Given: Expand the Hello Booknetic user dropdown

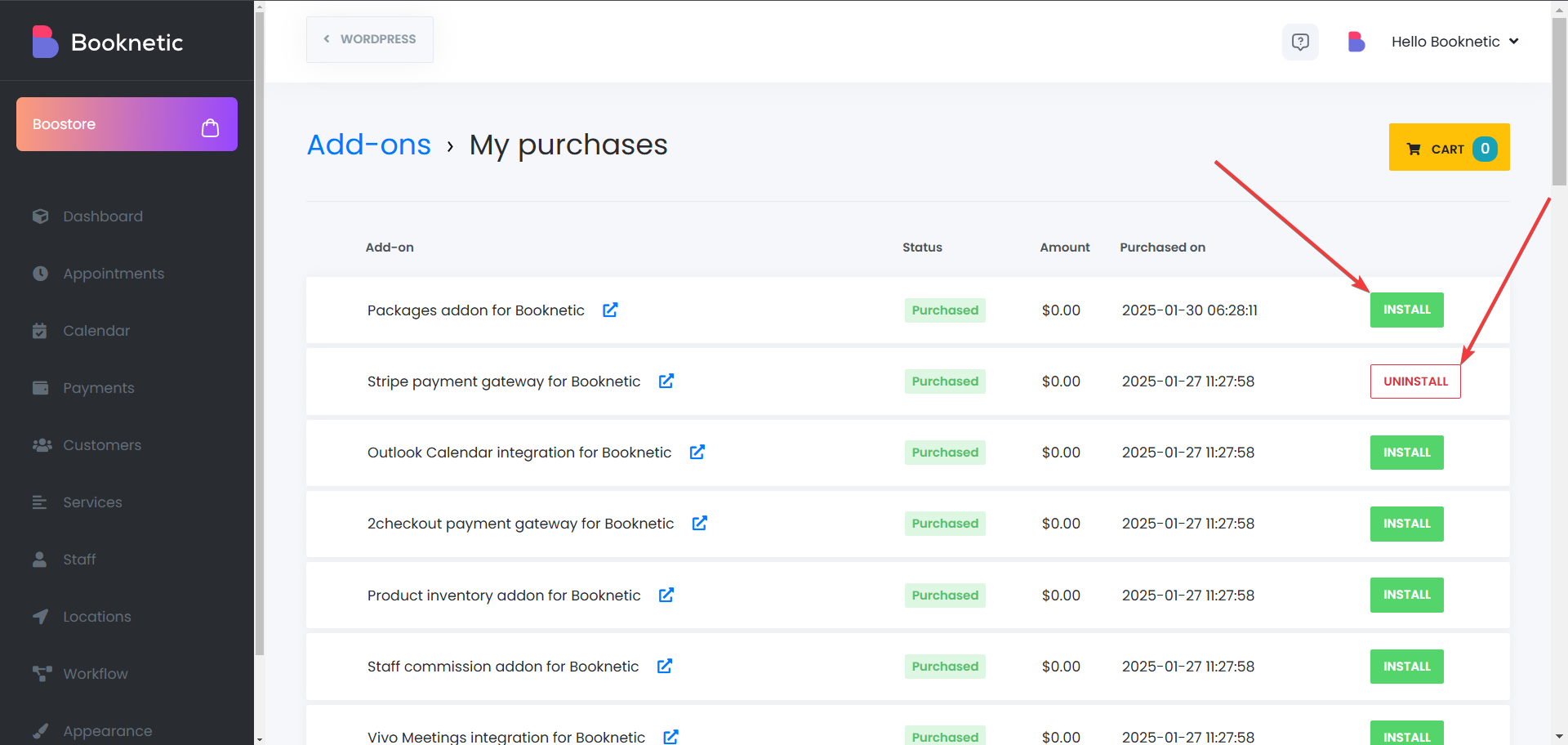Looking at the screenshot, I should pyautogui.click(x=1454, y=42).
